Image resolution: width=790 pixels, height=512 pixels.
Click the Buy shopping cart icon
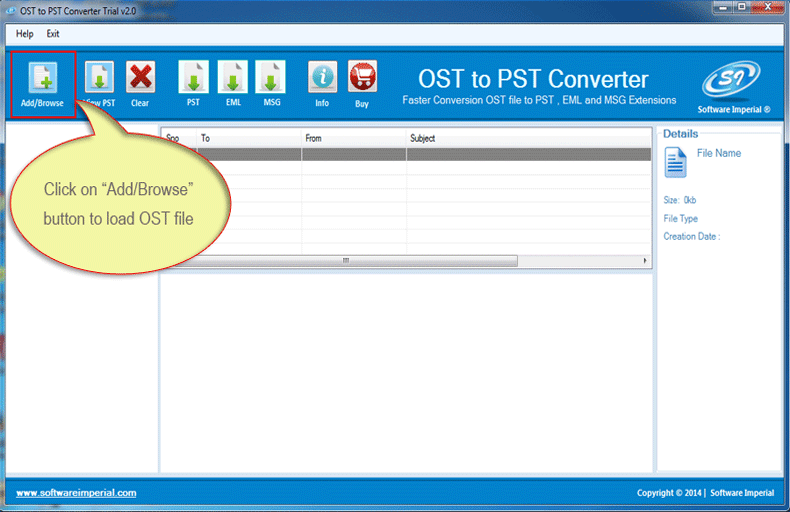click(362, 77)
